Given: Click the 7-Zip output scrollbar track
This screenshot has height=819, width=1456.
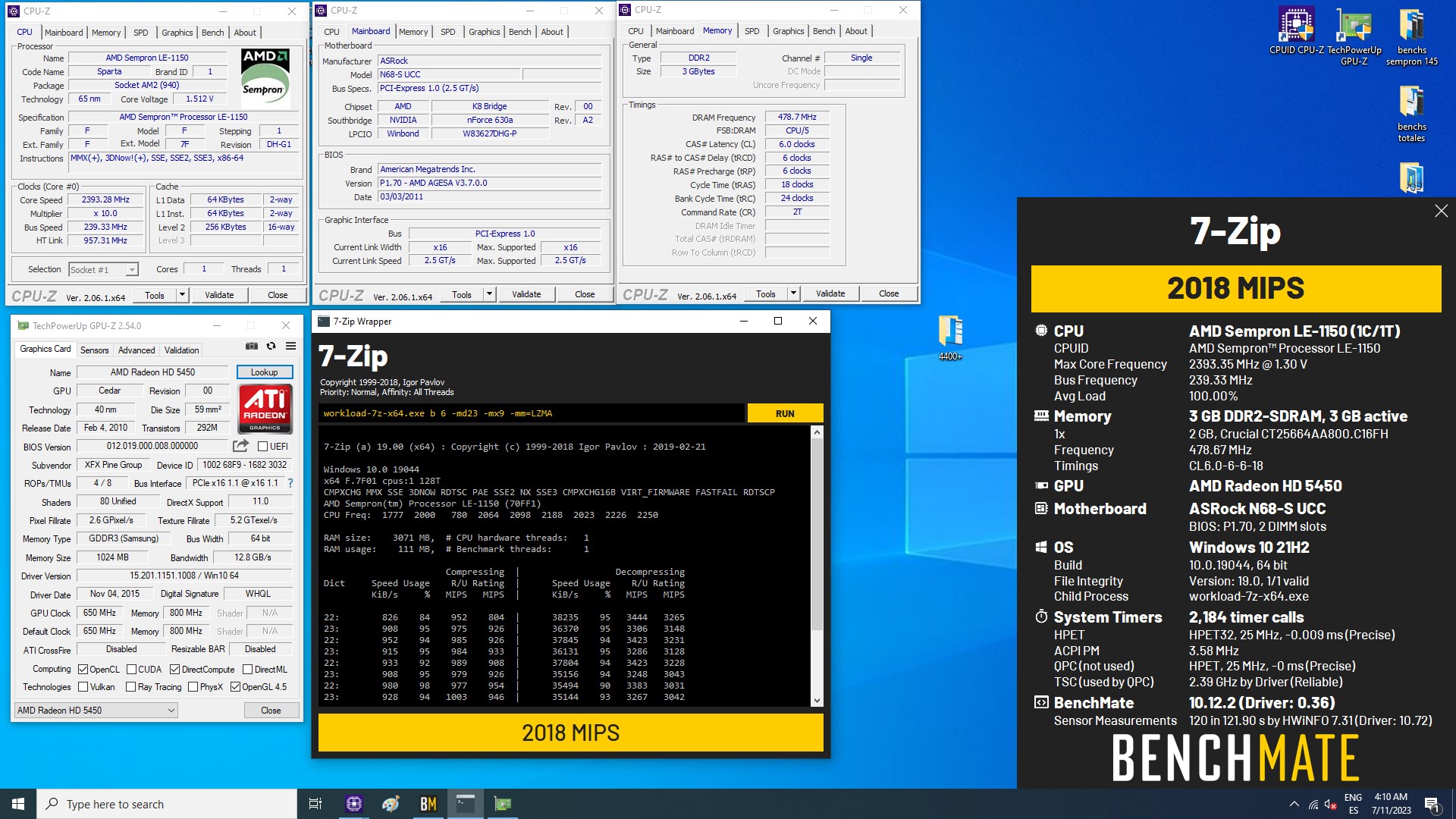Looking at the screenshot, I should coord(817,566).
